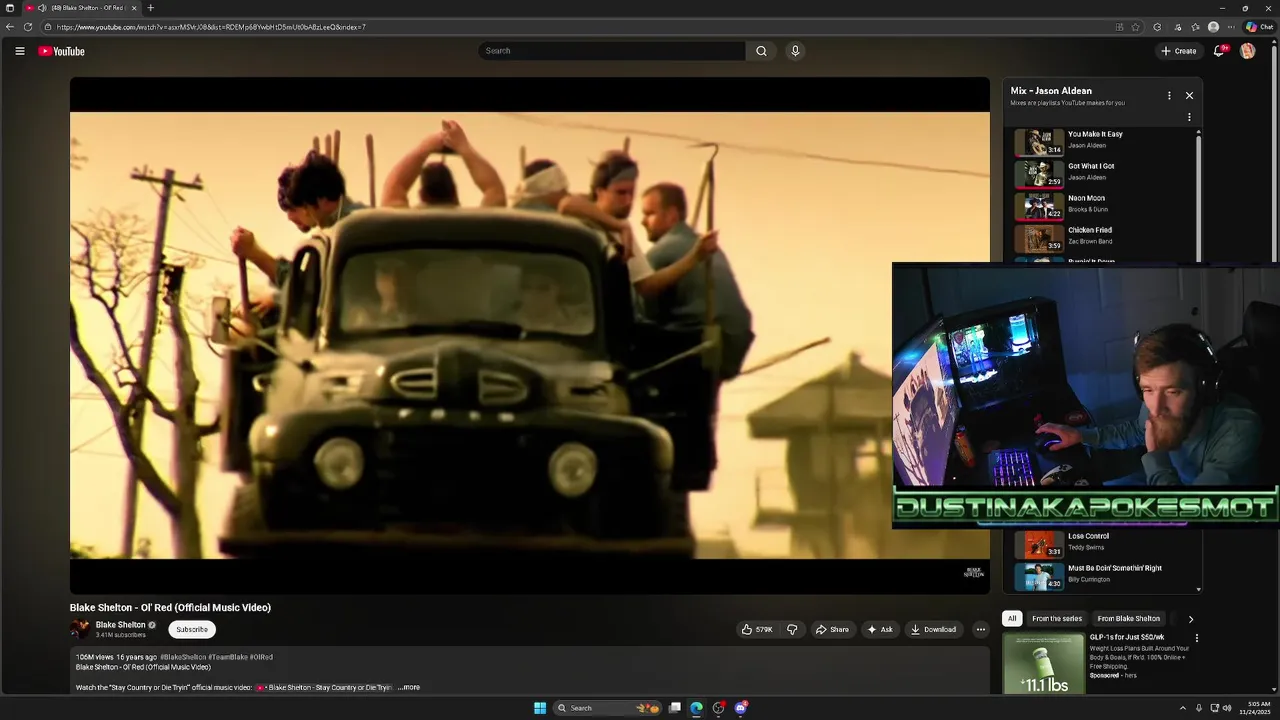Start voice search with microphone icon
This screenshot has height=720, width=1280.
click(x=795, y=51)
